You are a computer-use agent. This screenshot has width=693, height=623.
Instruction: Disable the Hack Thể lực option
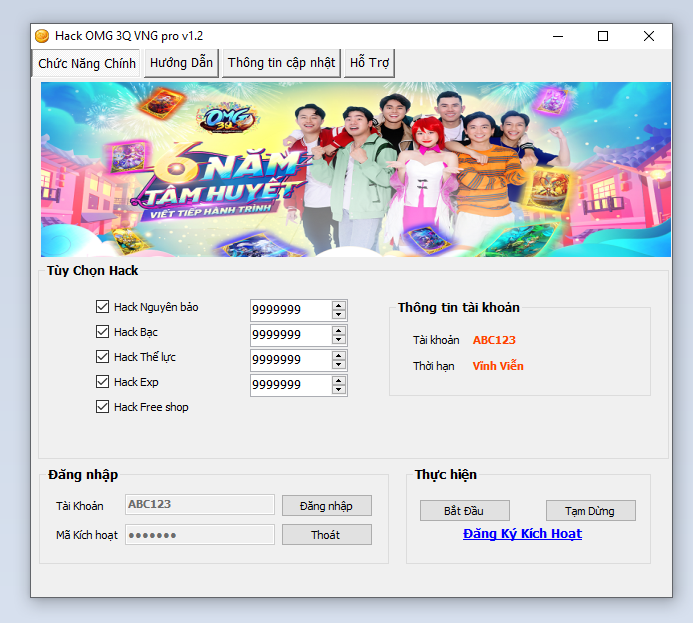[x=102, y=357]
